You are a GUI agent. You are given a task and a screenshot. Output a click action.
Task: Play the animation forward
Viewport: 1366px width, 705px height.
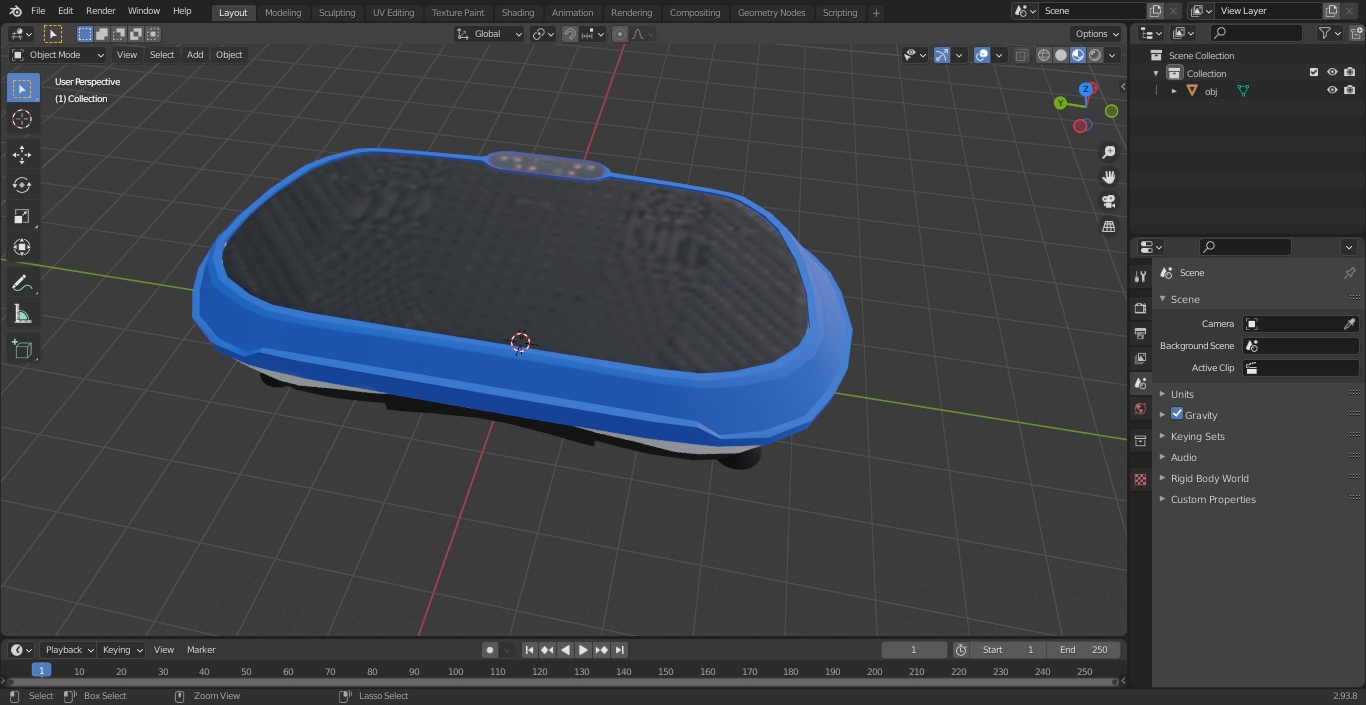pos(583,650)
